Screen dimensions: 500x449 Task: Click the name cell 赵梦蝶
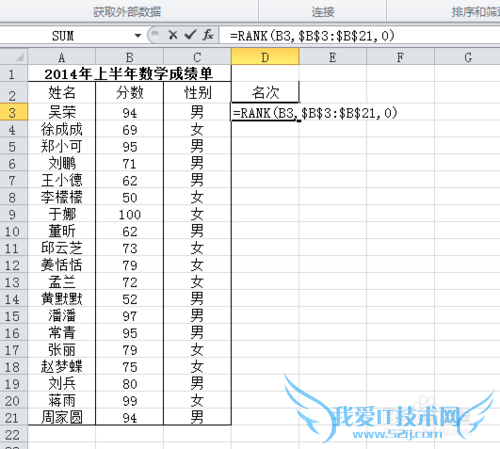pos(62,367)
